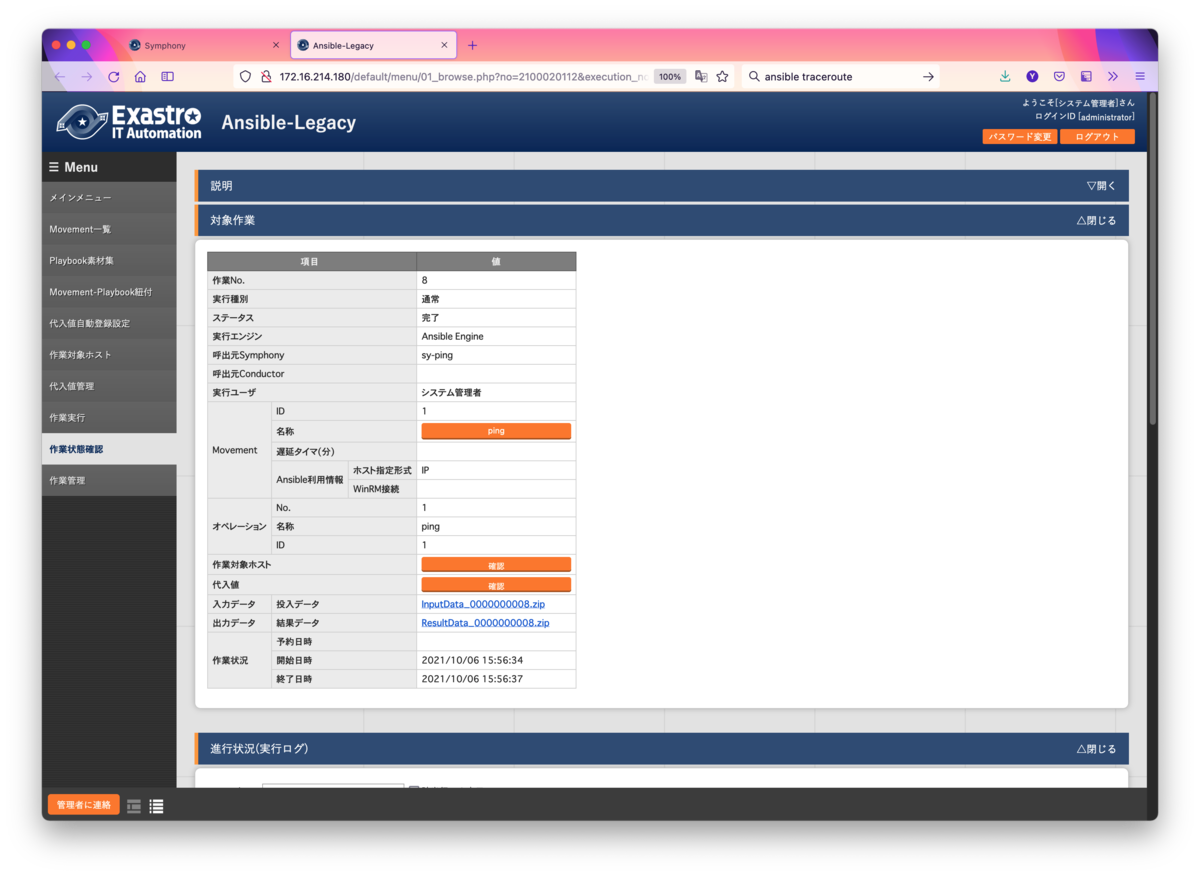Reload the current page
This screenshot has width=1200, height=876.
(x=114, y=77)
